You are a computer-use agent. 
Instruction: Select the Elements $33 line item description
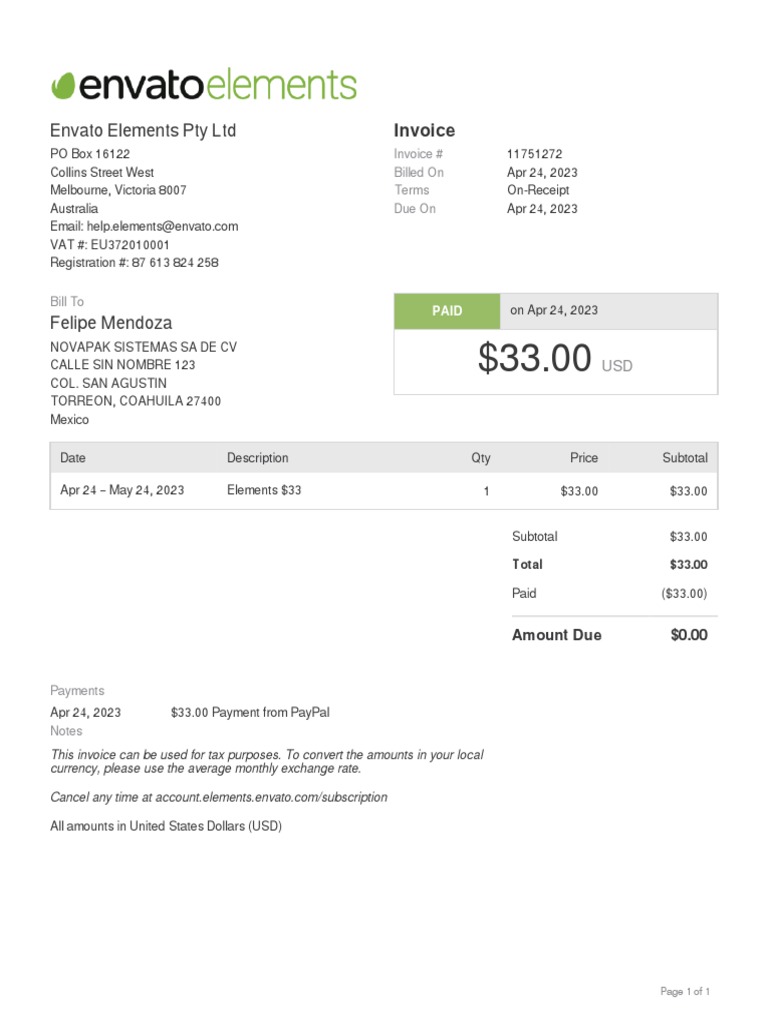tap(264, 491)
